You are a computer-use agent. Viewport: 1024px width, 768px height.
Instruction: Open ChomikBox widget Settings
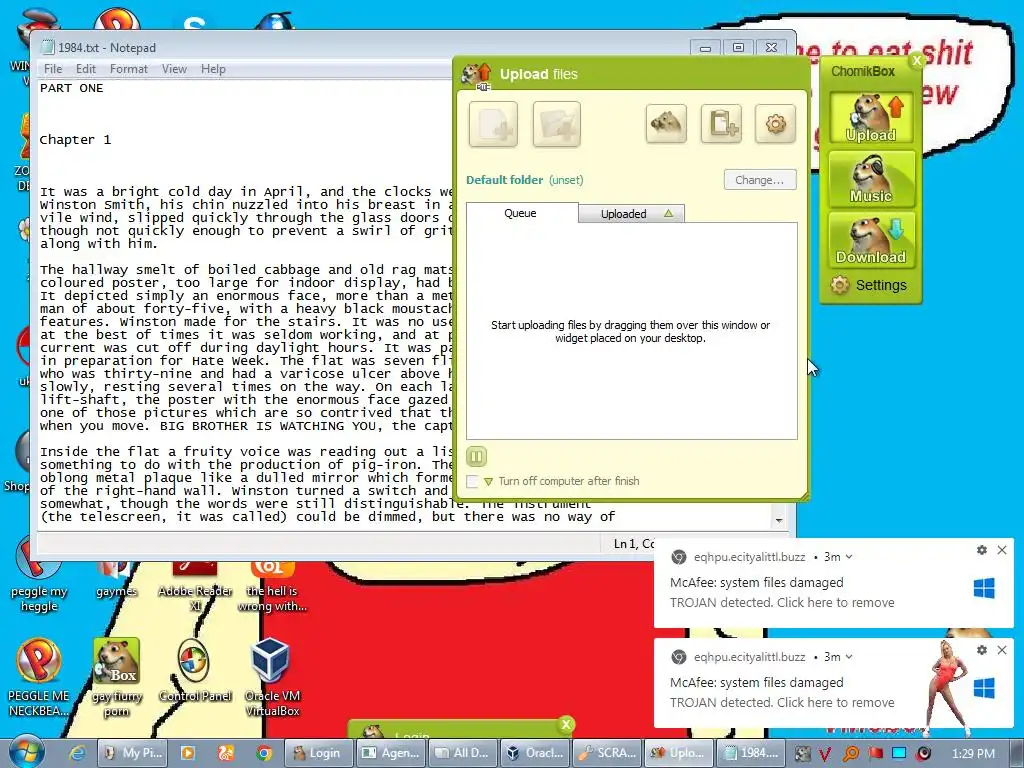(869, 285)
